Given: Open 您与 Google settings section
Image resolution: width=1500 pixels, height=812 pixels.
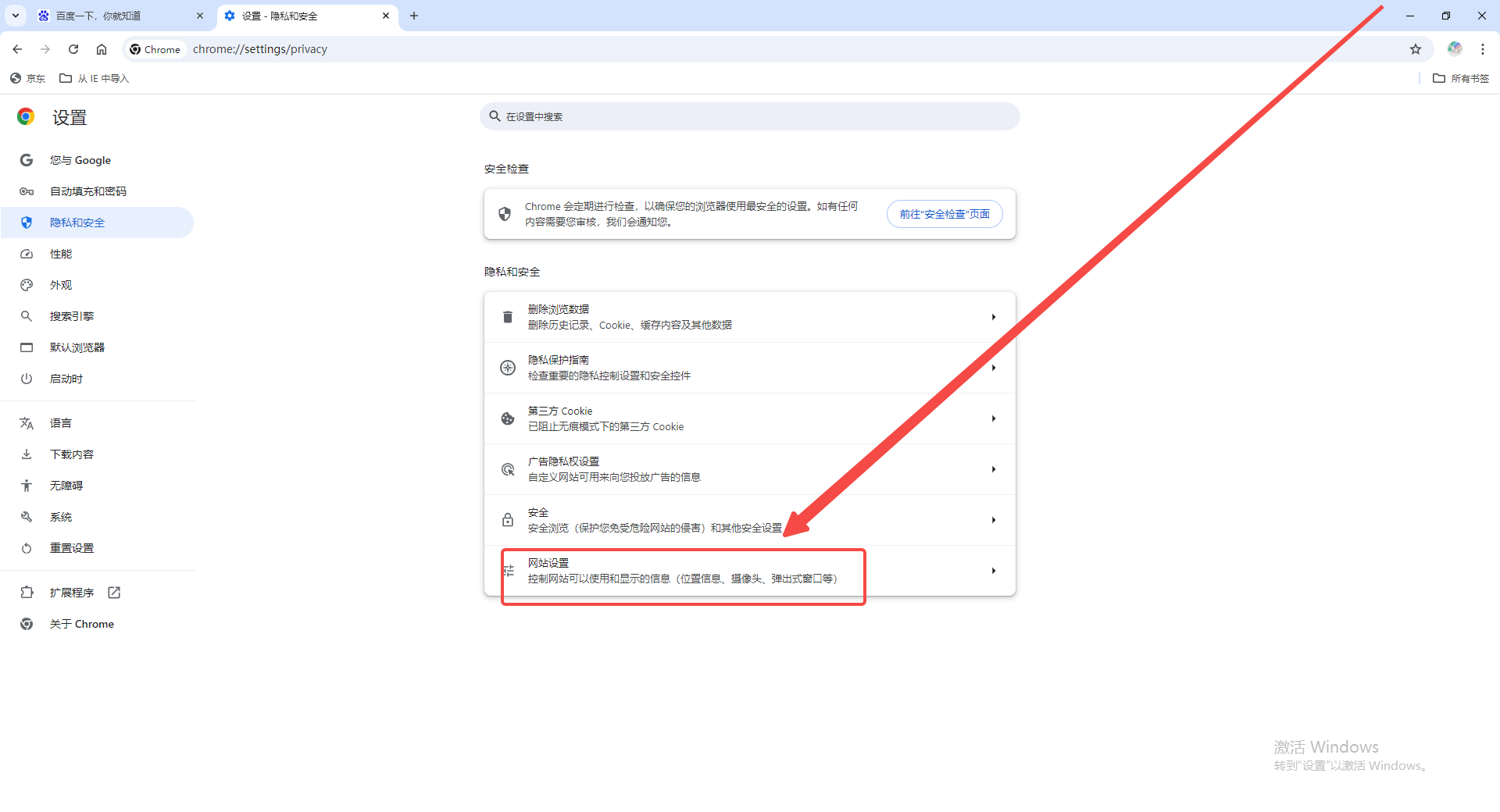Looking at the screenshot, I should pyautogui.click(x=97, y=160).
